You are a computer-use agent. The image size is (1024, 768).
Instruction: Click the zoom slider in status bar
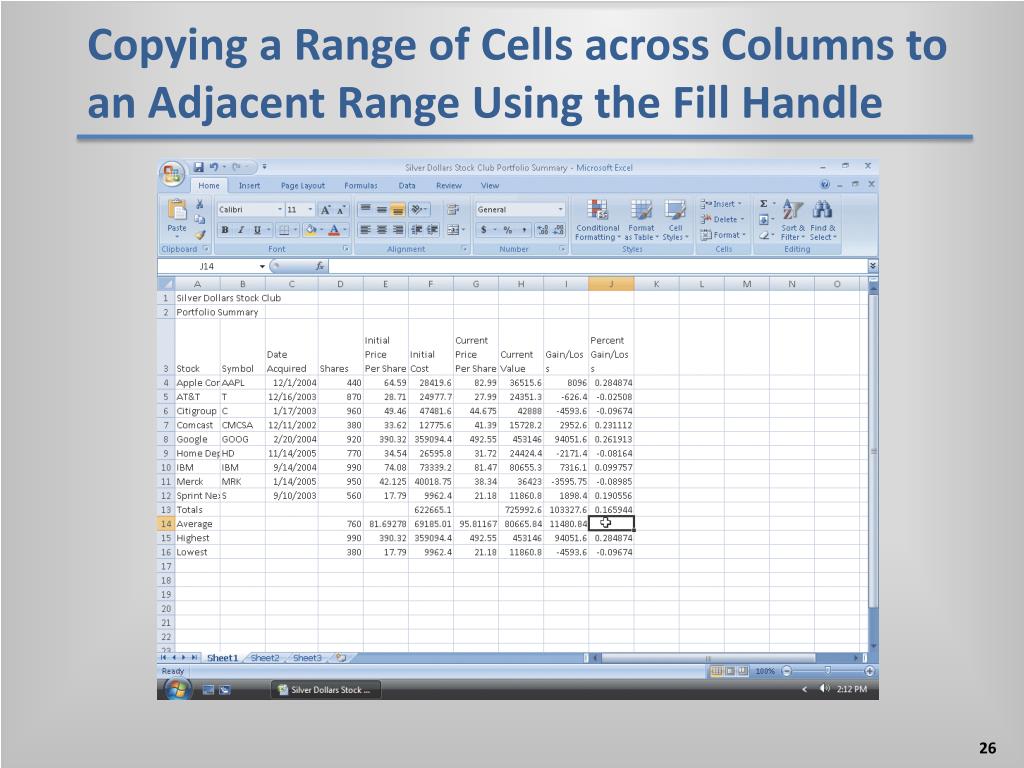[x=826, y=671]
